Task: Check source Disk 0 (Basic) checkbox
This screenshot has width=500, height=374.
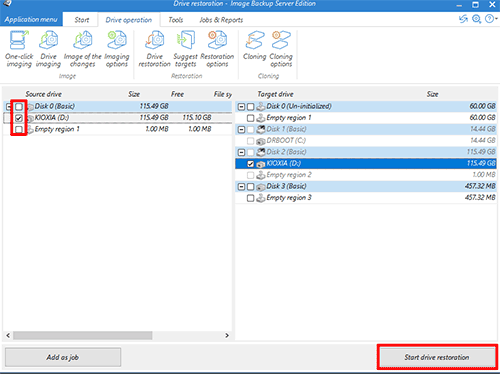Action: click(19, 107)
